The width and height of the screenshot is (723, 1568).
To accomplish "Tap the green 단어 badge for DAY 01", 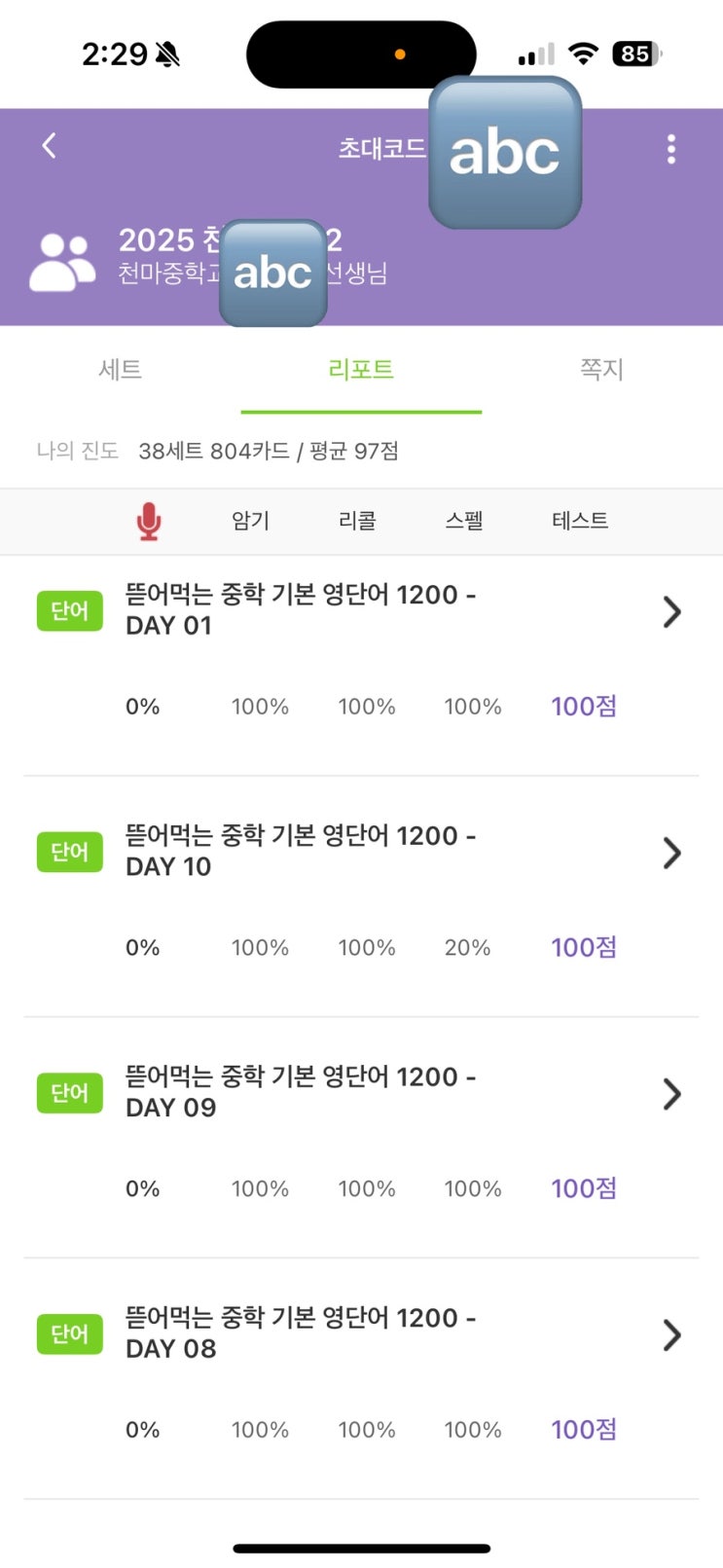I will pyautogui.click(x=69, y=611).
